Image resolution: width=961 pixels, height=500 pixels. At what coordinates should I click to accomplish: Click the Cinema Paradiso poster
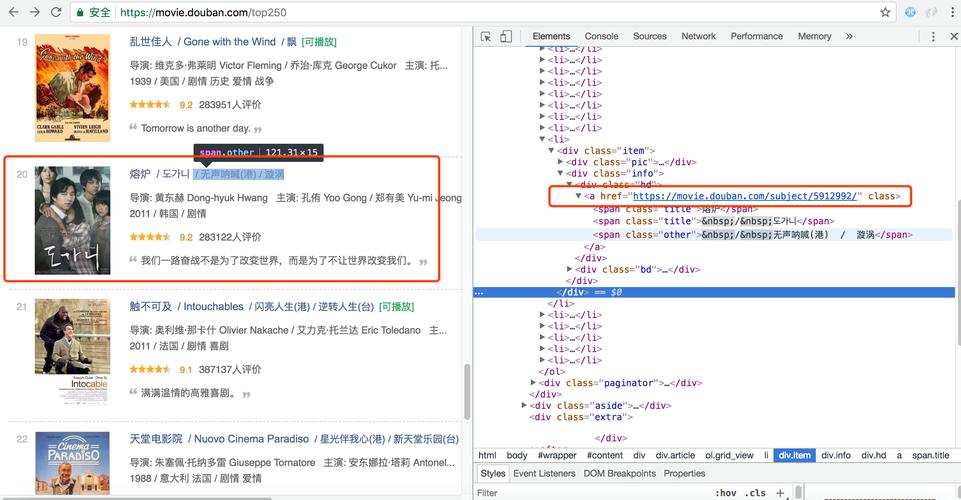(x=72, y=463)
